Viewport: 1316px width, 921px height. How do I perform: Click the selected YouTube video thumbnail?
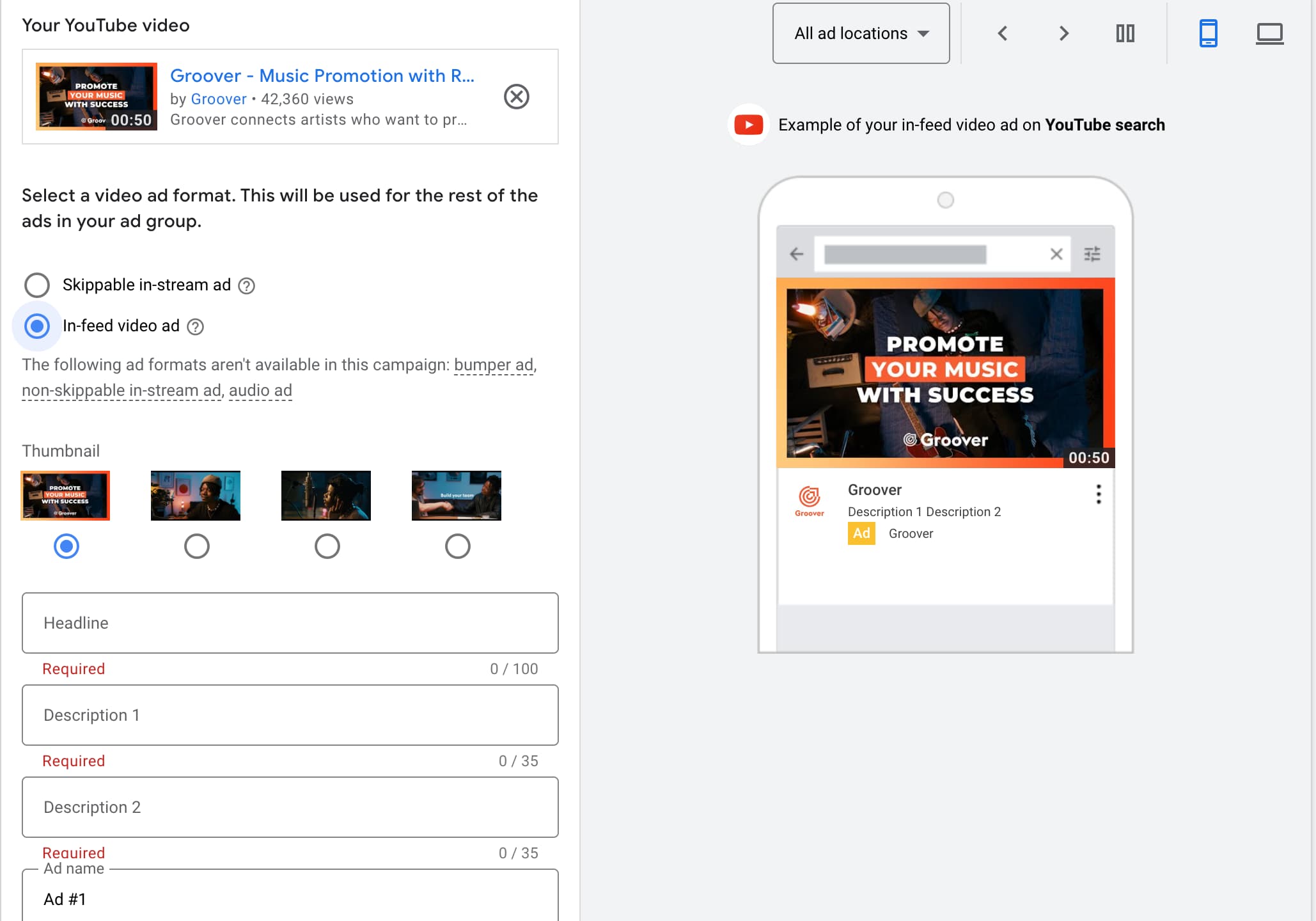tap(97, 97)
